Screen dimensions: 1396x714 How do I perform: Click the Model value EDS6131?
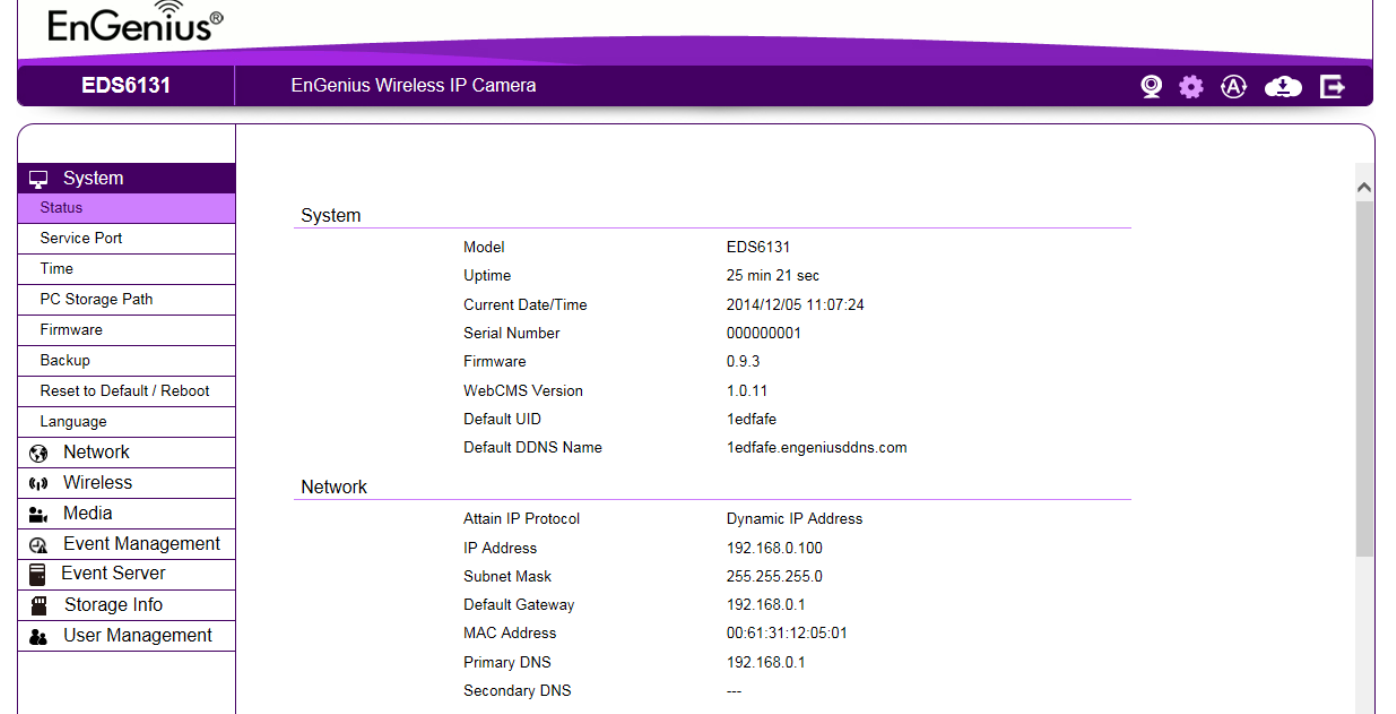tap(758, 248)
